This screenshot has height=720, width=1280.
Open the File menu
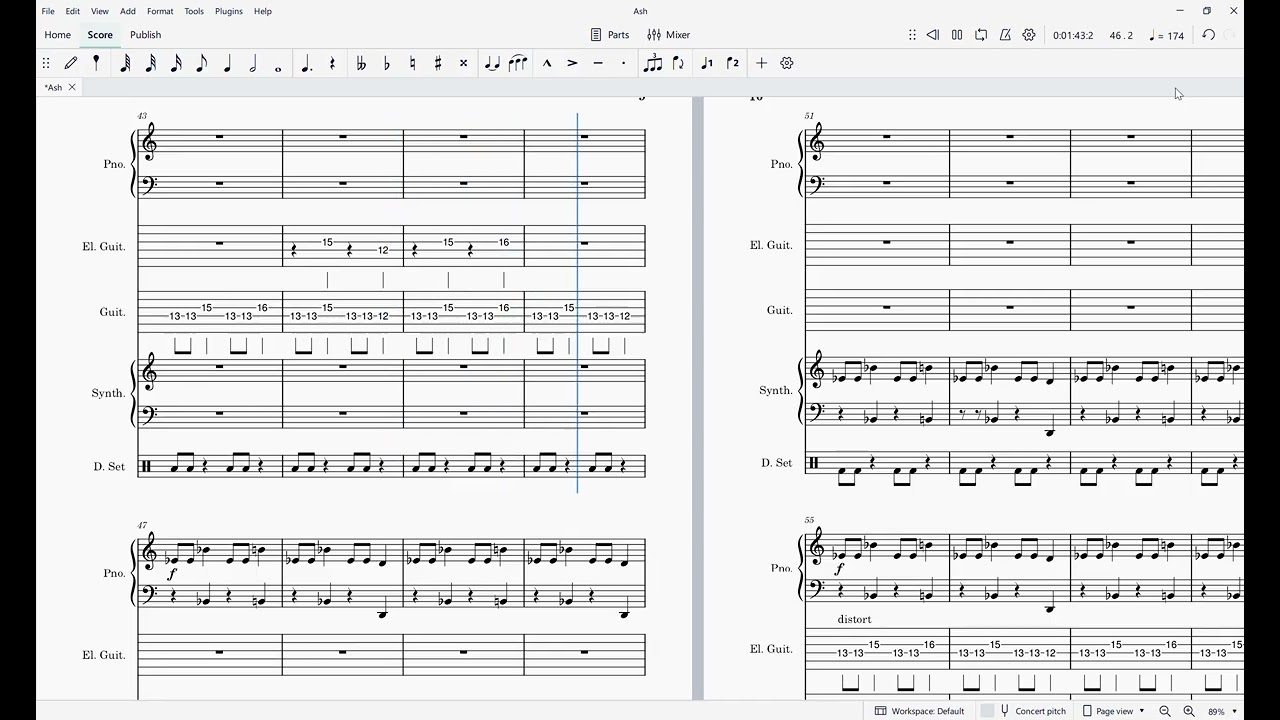[48, 11]
